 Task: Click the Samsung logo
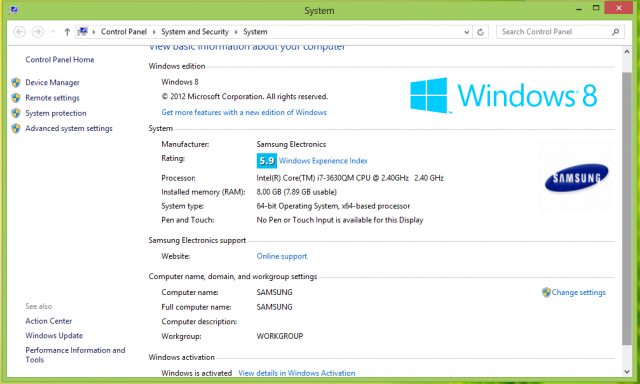[x=576, y=178]
